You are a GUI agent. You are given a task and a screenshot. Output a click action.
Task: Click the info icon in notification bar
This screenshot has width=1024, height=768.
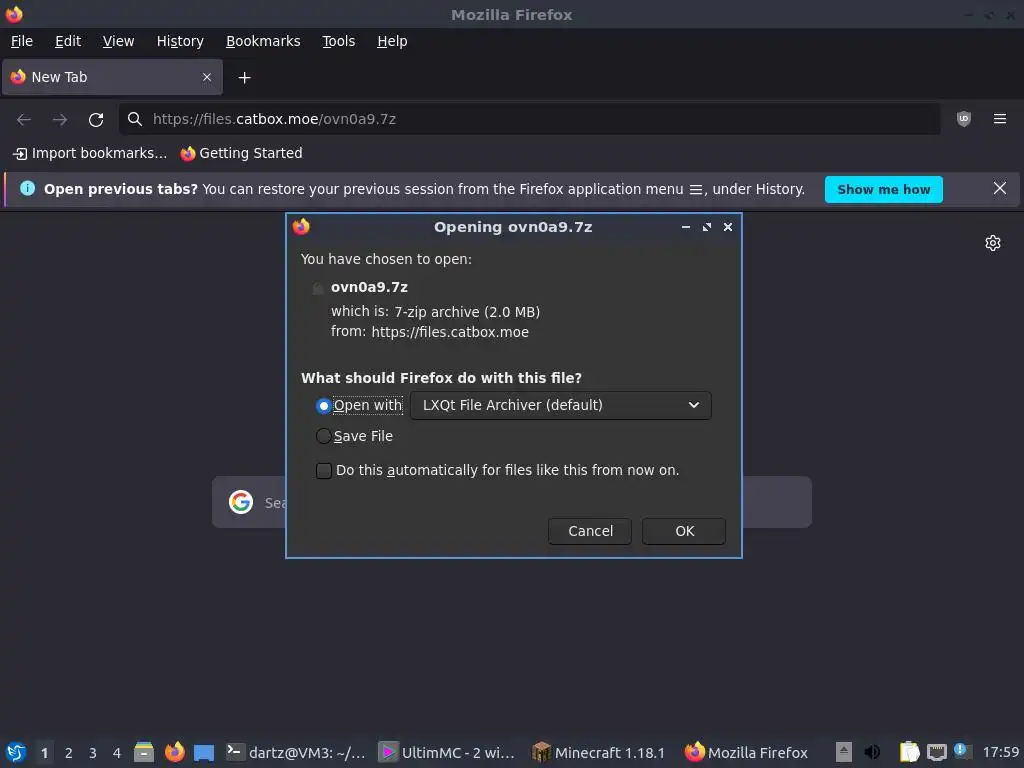[x=27, y=189]
